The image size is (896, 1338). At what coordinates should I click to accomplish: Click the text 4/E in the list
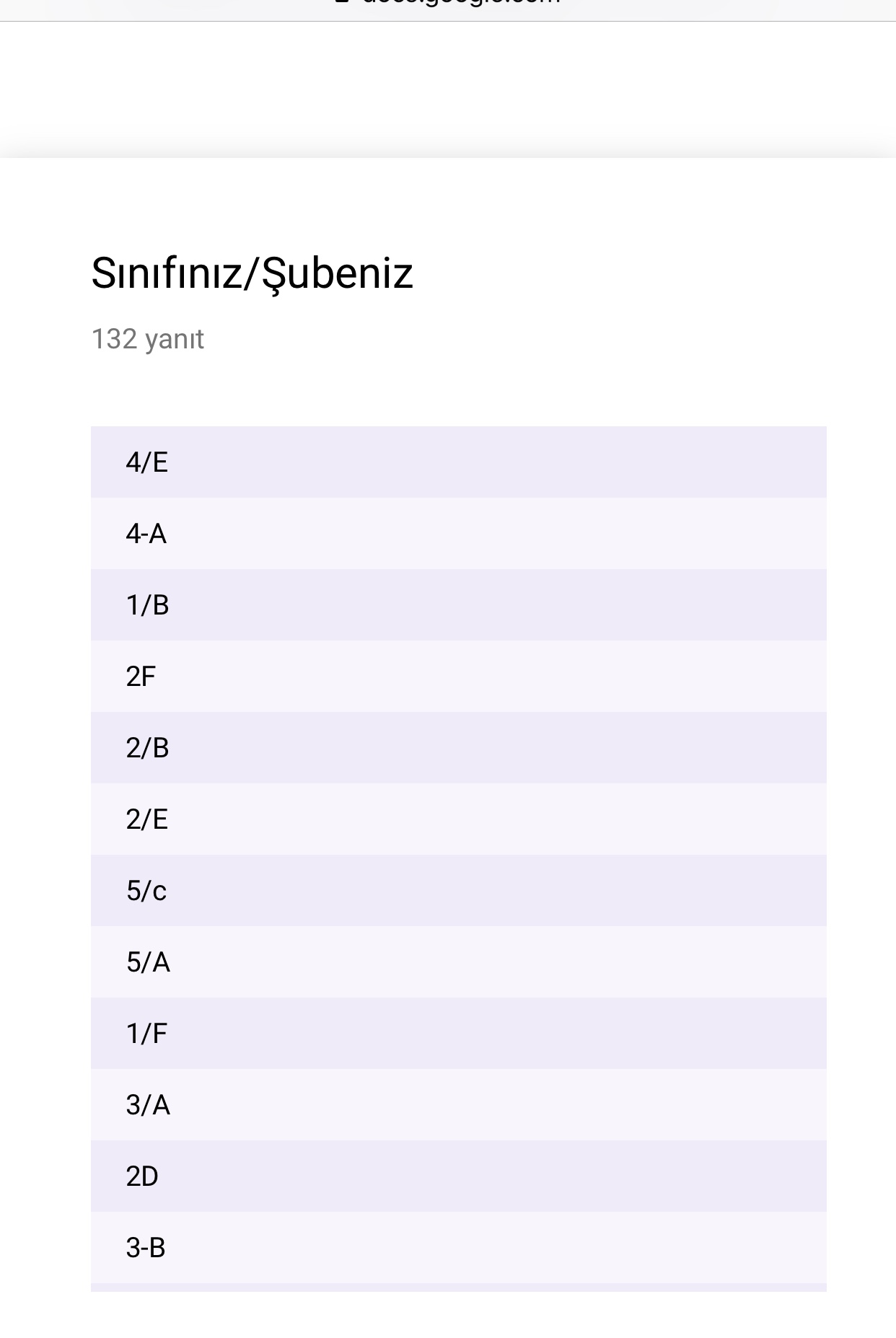(x=146, y=462)
